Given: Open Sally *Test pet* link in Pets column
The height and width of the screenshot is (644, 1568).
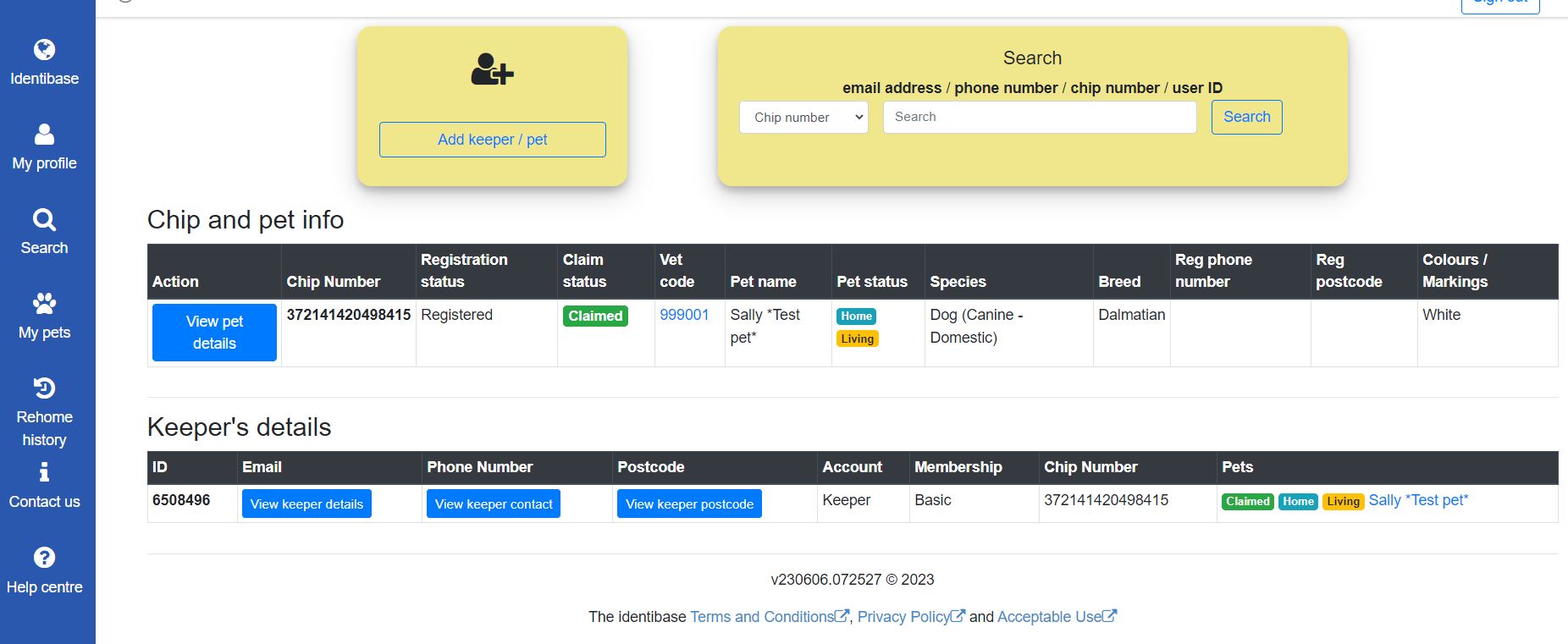Looking at the screenshot, I should point(1418,500).
